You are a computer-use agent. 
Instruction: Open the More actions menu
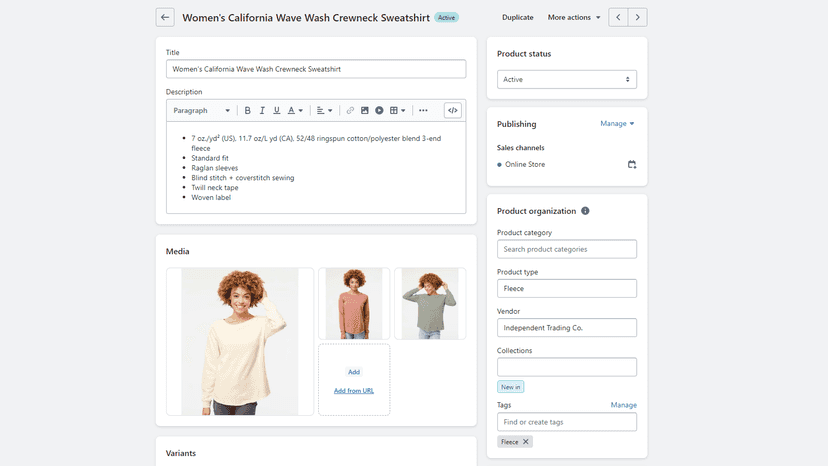click(x=574, y=17)
